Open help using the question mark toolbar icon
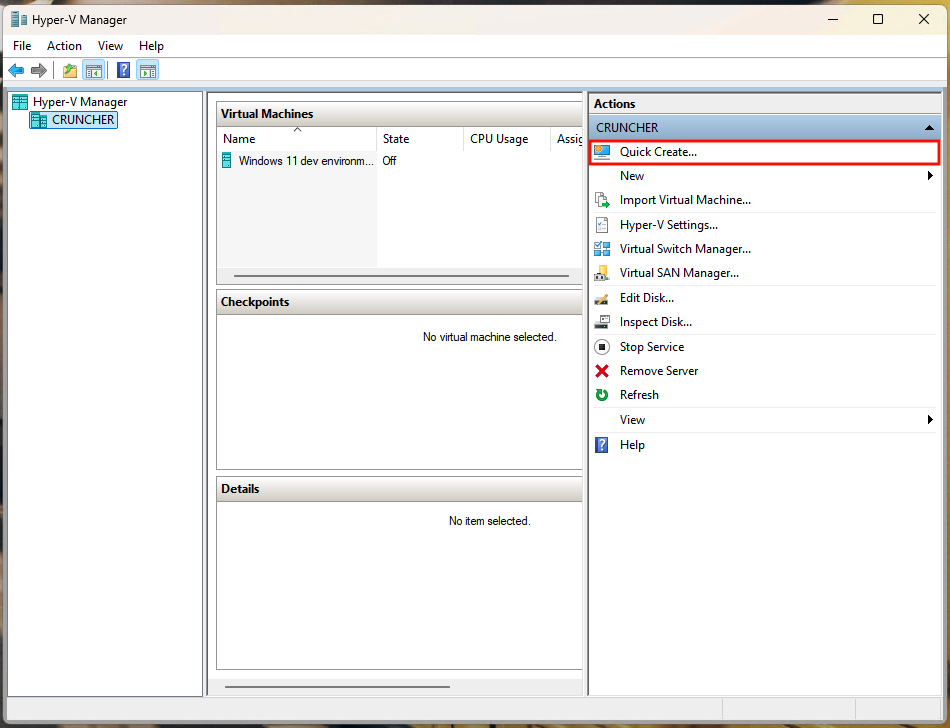Screen dimensions: 950x728 pos(122,70)
